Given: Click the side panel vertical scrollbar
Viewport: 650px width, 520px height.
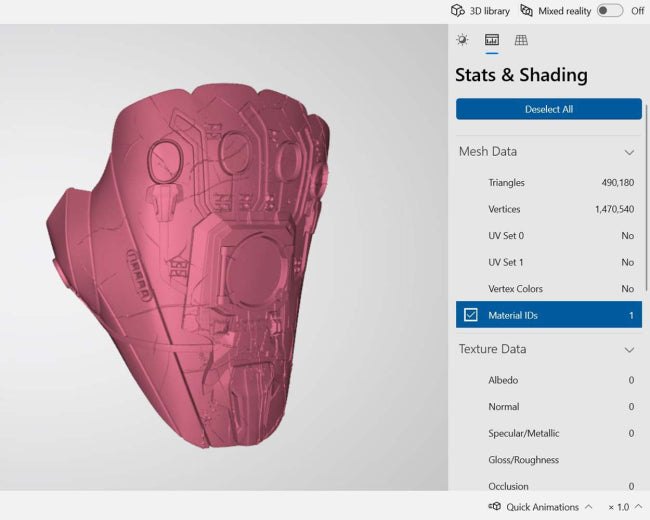Looking at the screenshot, I should pos(646,198).
